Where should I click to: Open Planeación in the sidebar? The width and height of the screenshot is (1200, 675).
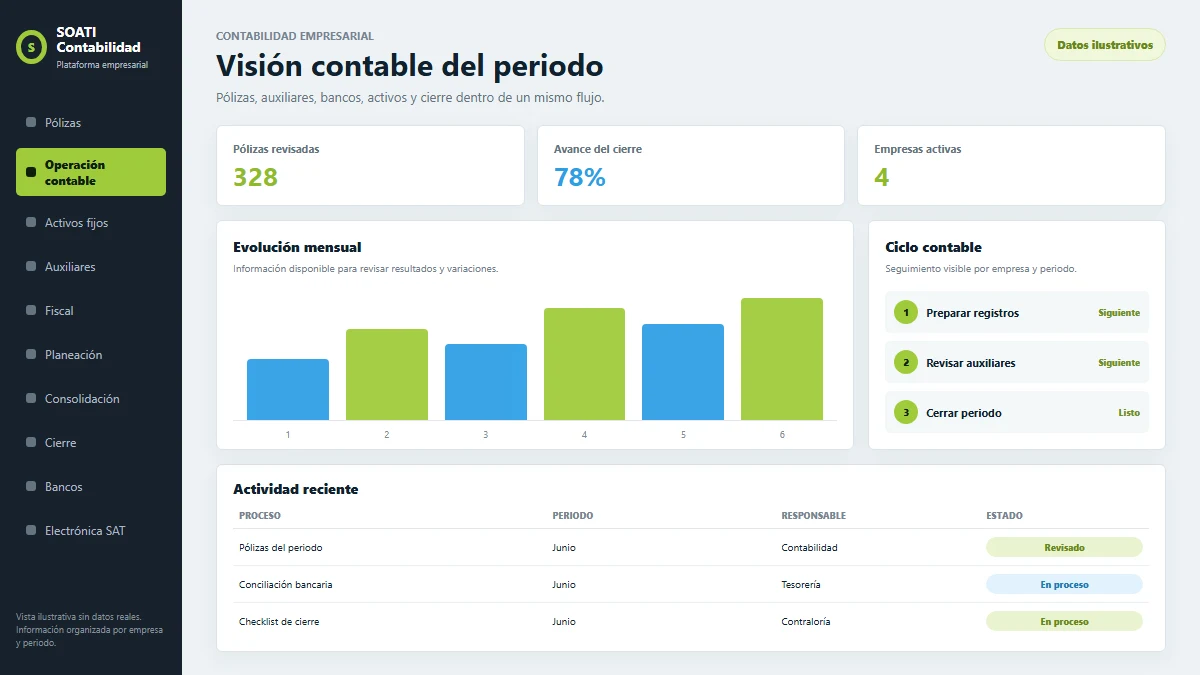91,354
